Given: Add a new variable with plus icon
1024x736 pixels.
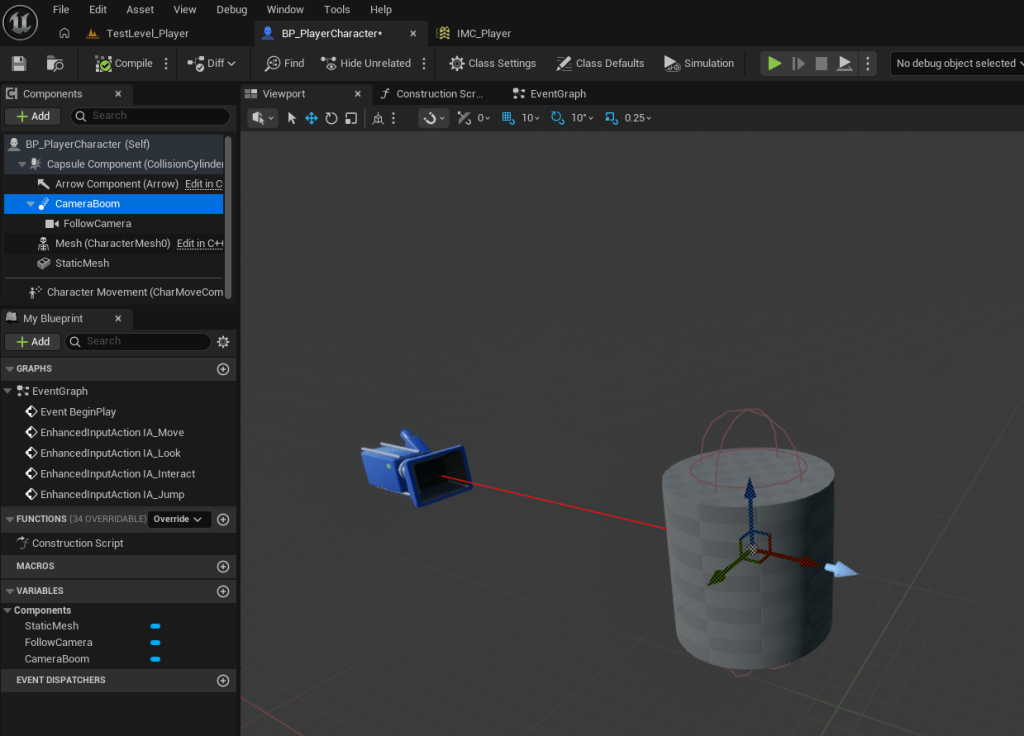Looking at the screenshot, I should tap(223, 591).
